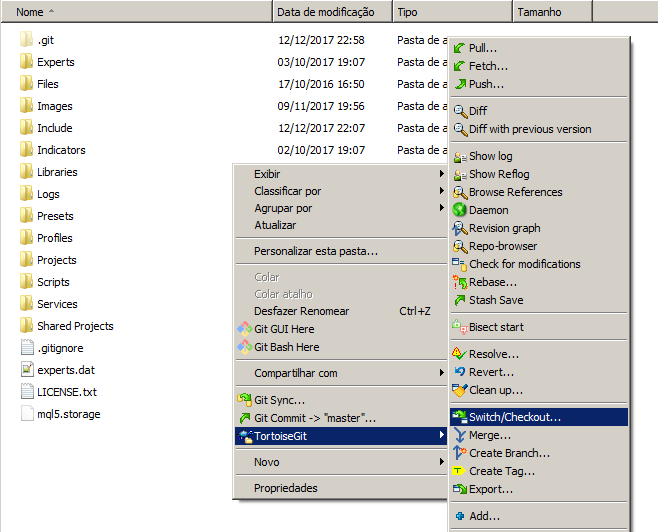
Task: Choose Export... menu entry text
Action: (491, 490)
